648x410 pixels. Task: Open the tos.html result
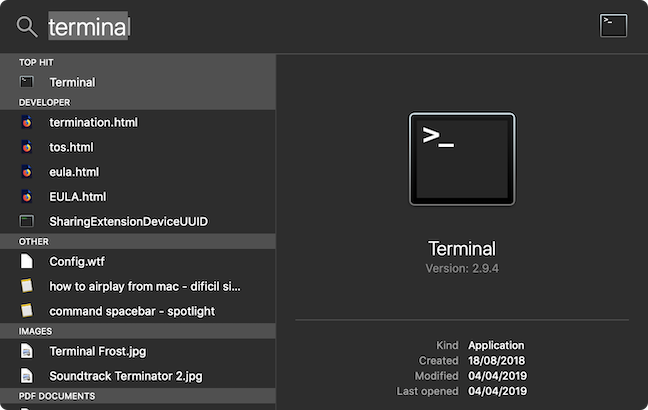coord(138,147)
